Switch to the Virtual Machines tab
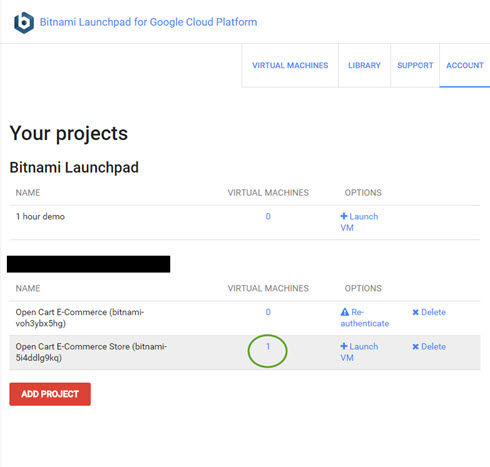 tap(290, 65)
